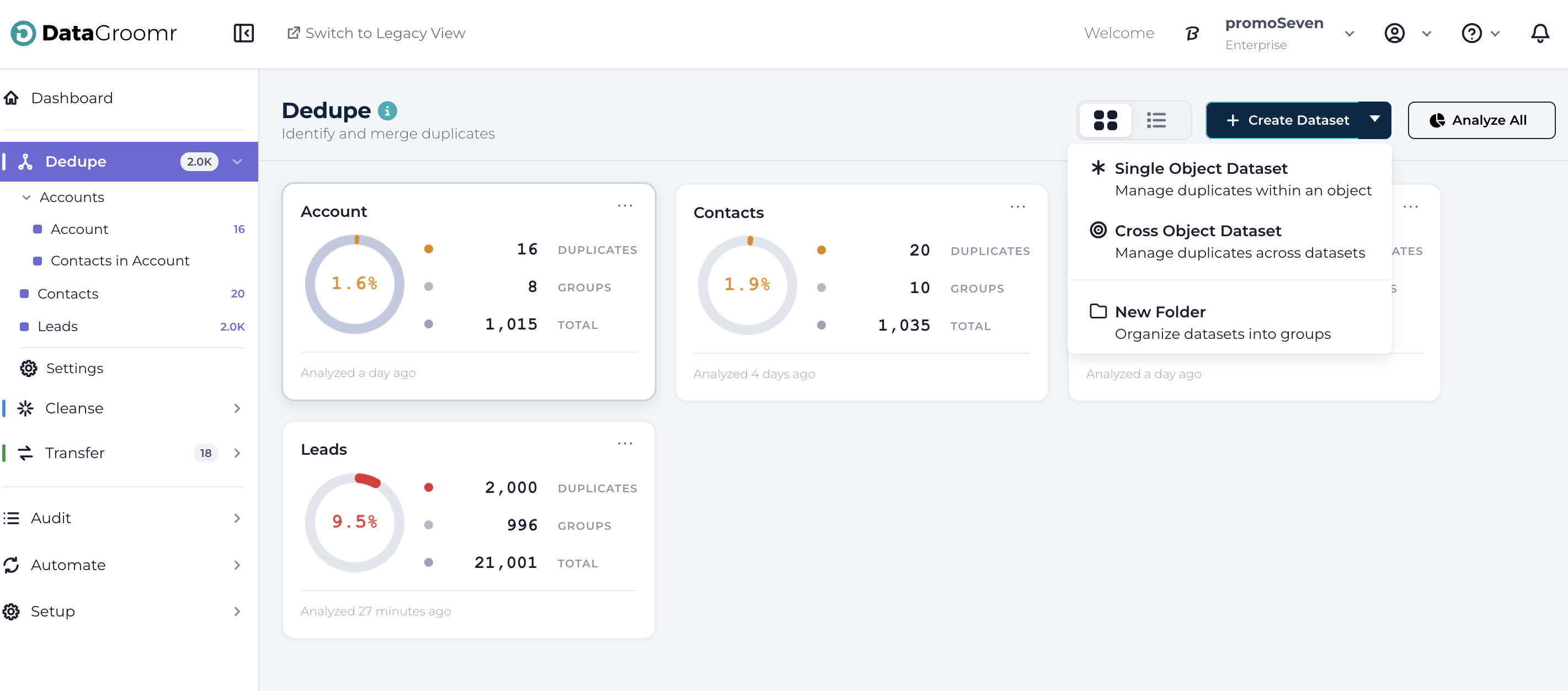Switch to grid view layout
This screenshot has width=1568, height=691.
coord(1106,120)
